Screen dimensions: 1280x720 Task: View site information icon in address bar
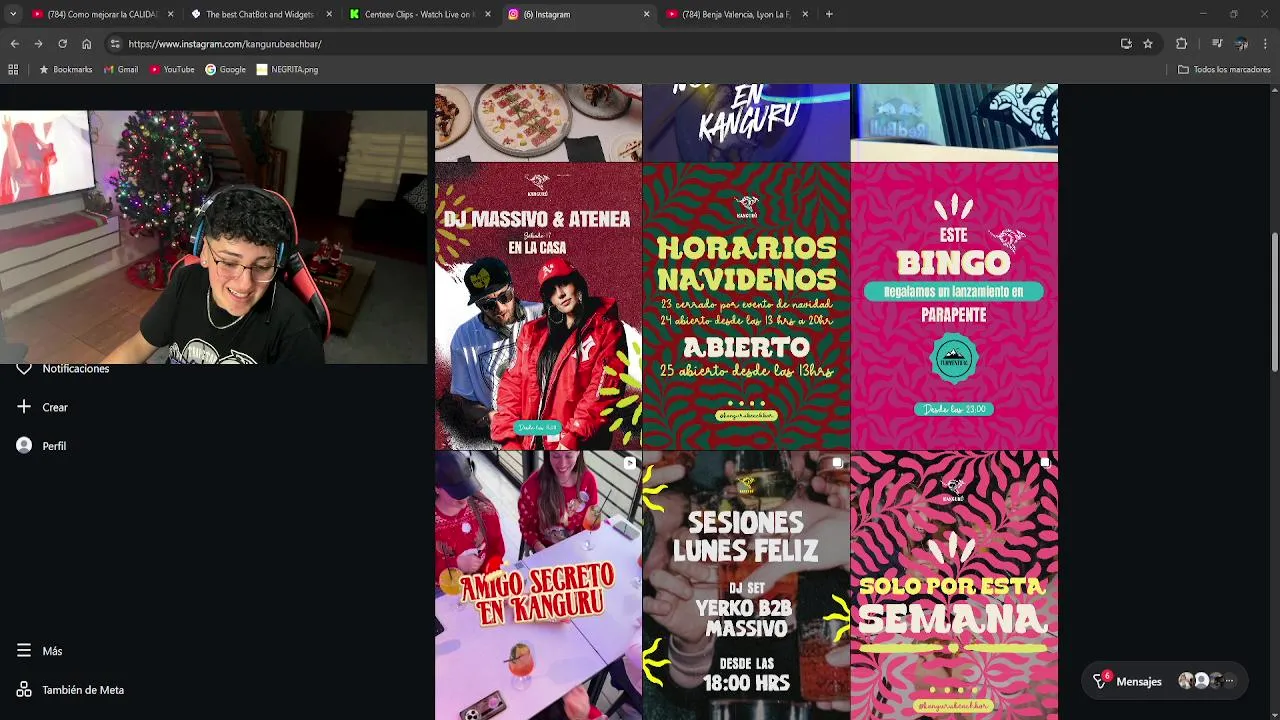click(115, 44)
